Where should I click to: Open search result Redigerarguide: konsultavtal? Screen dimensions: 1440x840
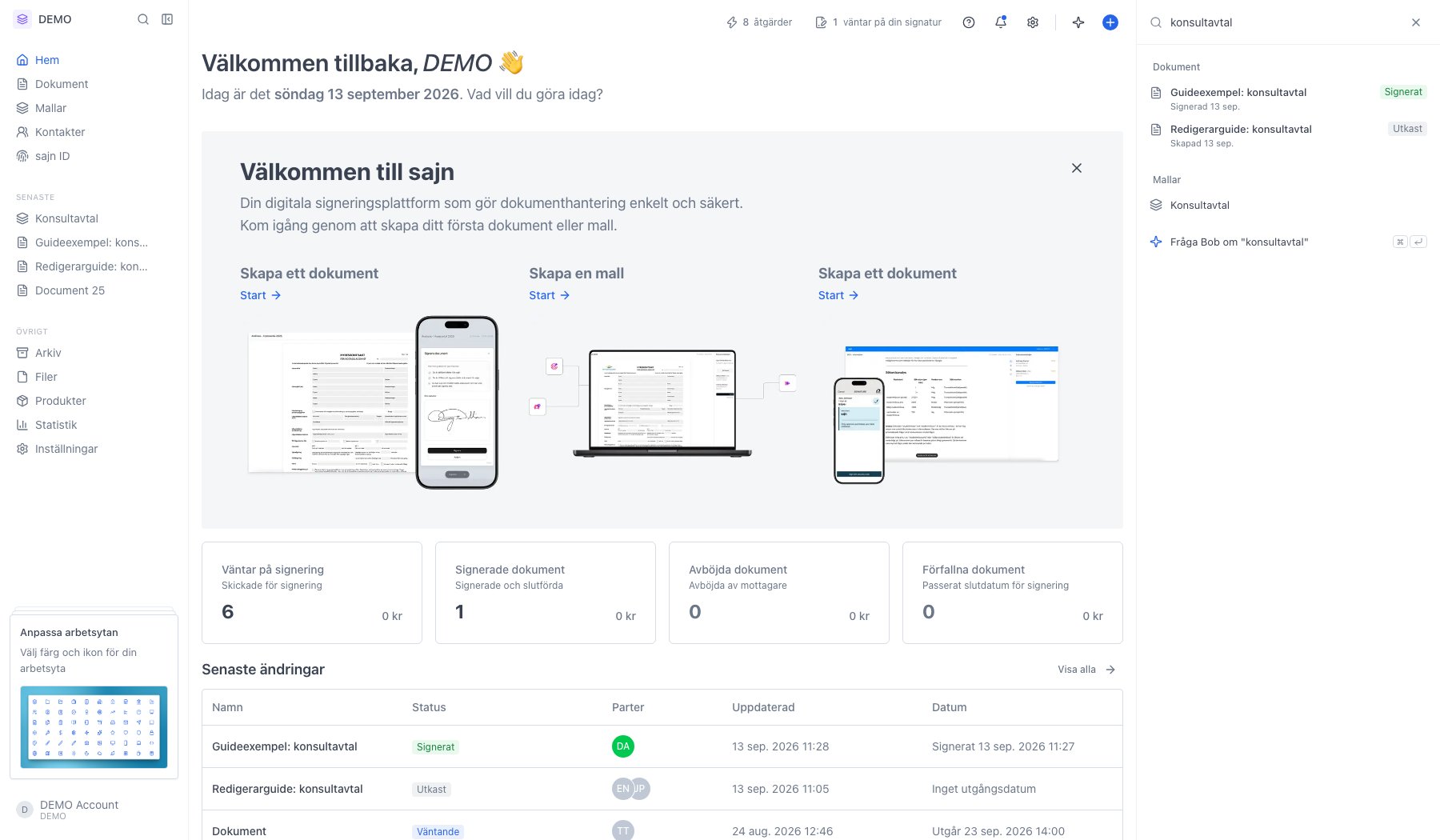coord(1288,135)
